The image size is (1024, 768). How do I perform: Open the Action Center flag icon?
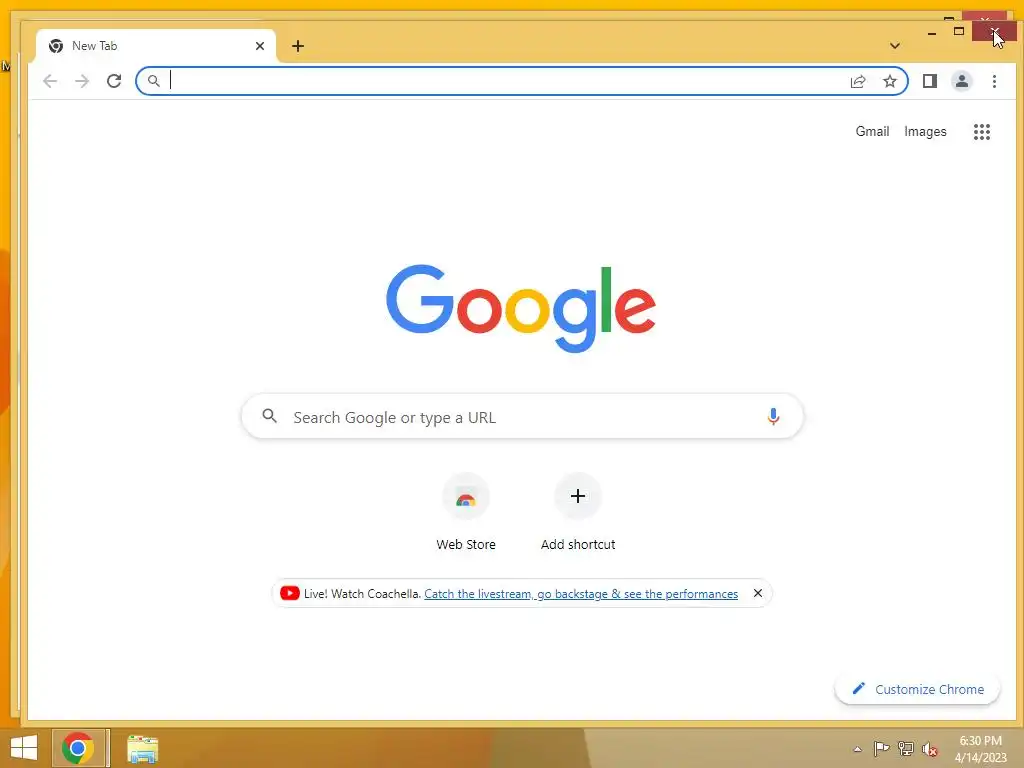point(881,749)
